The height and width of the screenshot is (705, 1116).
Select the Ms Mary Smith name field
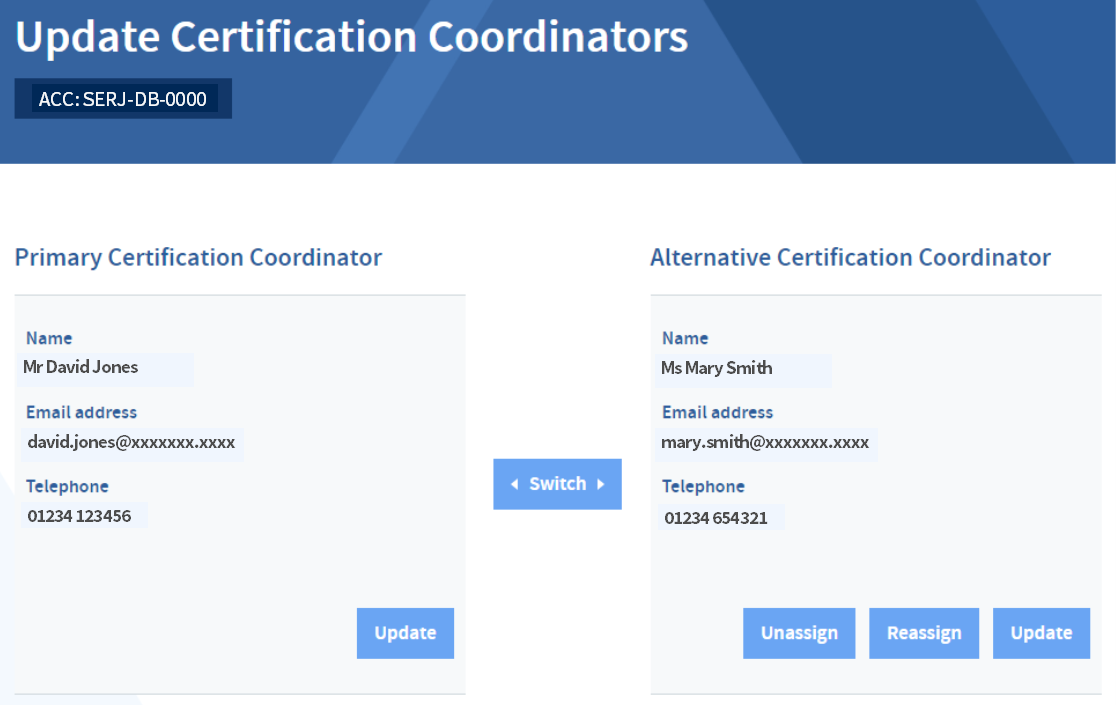click(x=743, y=370)
